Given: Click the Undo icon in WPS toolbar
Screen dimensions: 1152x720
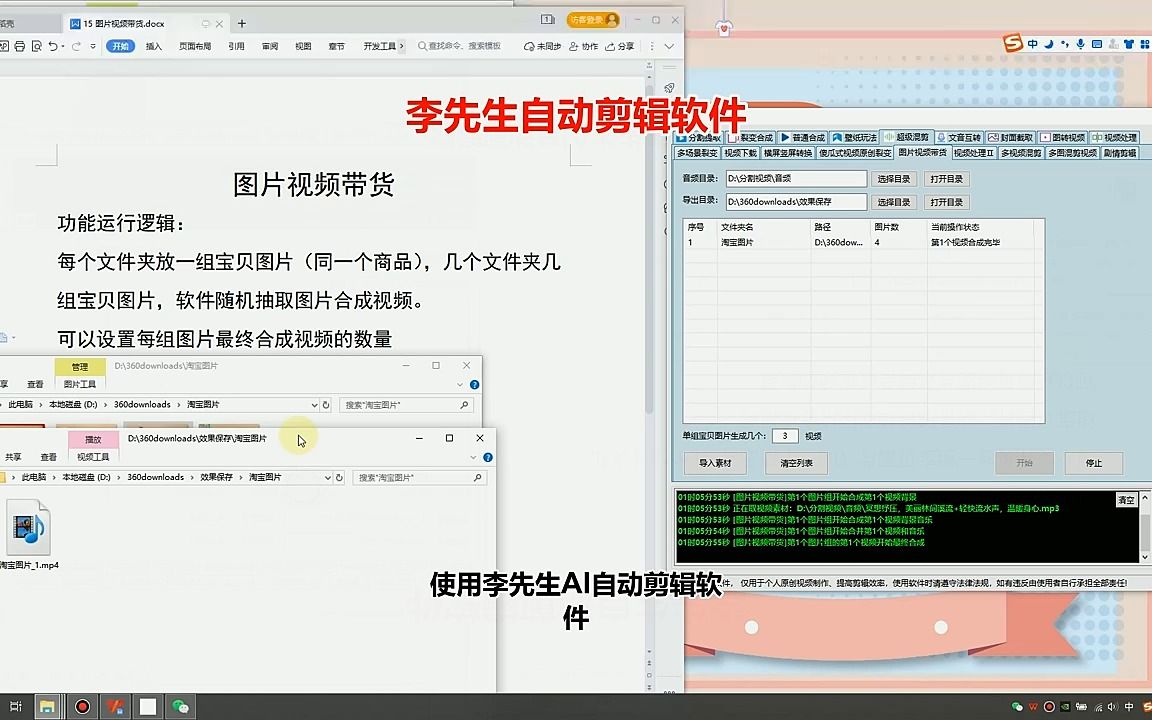Looking at the screenshot, I should (x=53, y=46).
